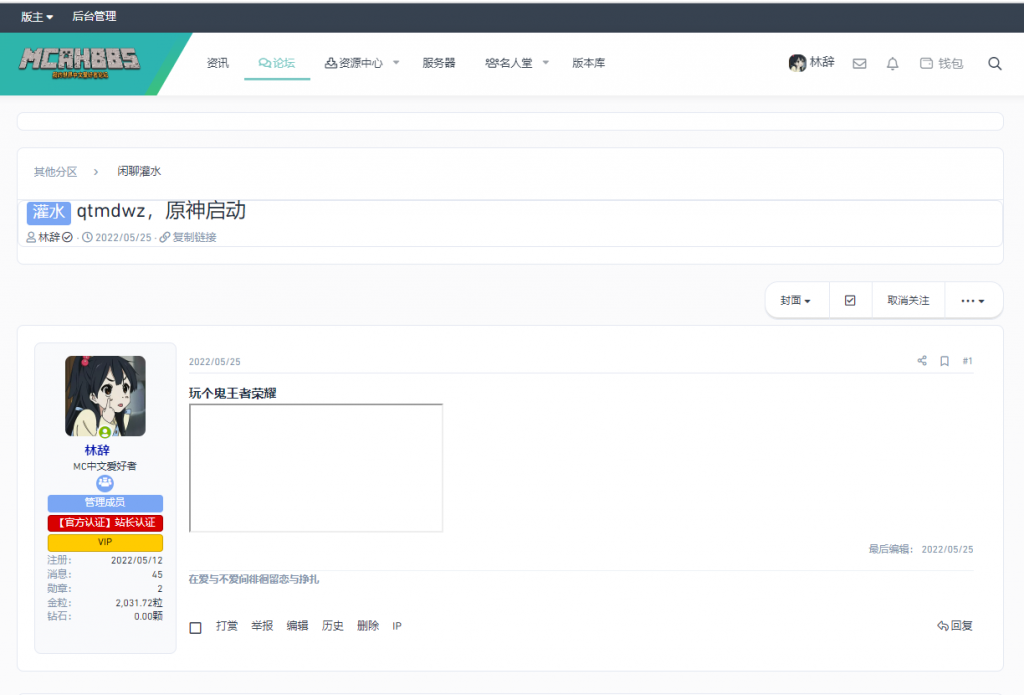Open the 资源中心 nav item
Image resolution: width=1024 pixels, height=695 pixels.
pyautogui.click(x=354, y=63)
